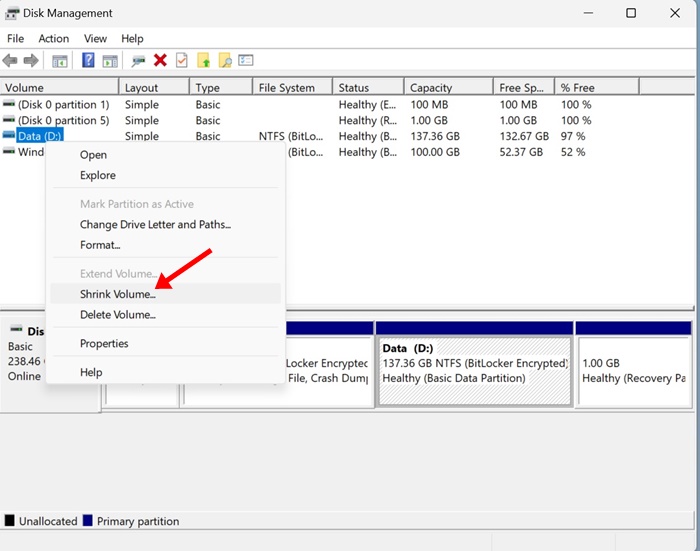
Task: Sort by the File System column header
Action: [293, 88]
